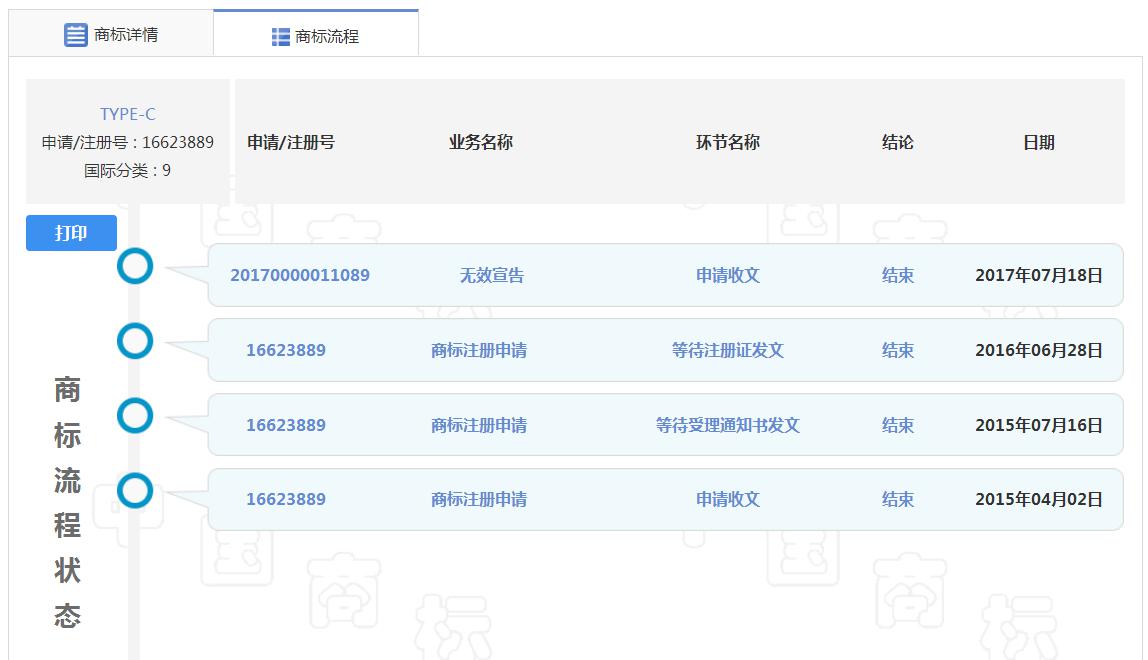
Task: Click the node beside the 2015年04月02日 row
Action: tap(135, 491)
